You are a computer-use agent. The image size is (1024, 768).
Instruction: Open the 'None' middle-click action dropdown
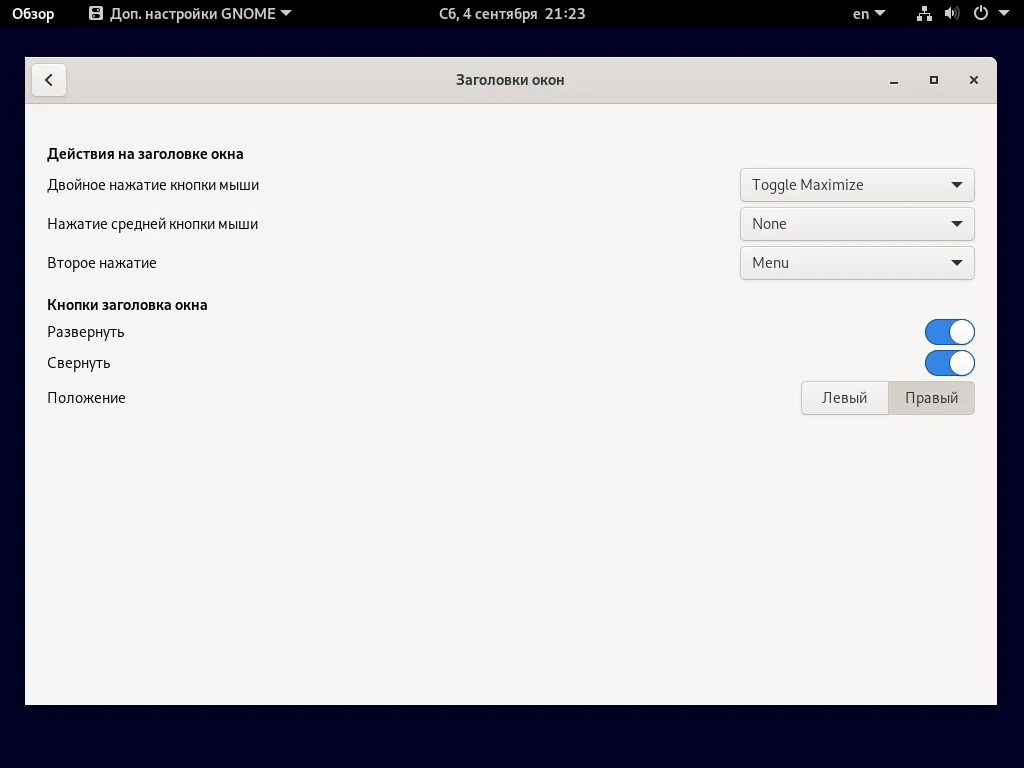point(856,223)
